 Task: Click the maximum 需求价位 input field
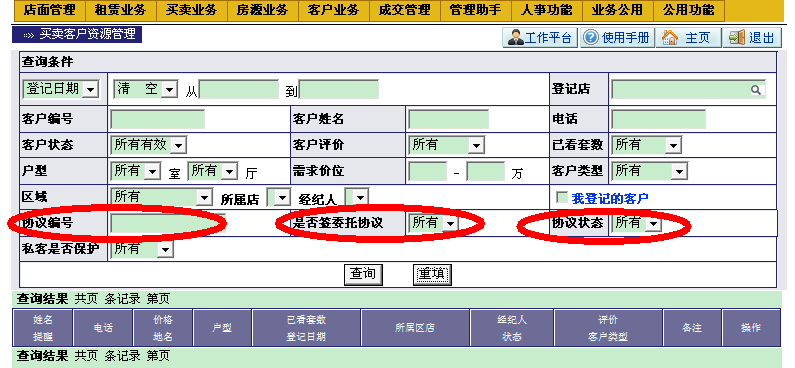(x=485, y=172)
